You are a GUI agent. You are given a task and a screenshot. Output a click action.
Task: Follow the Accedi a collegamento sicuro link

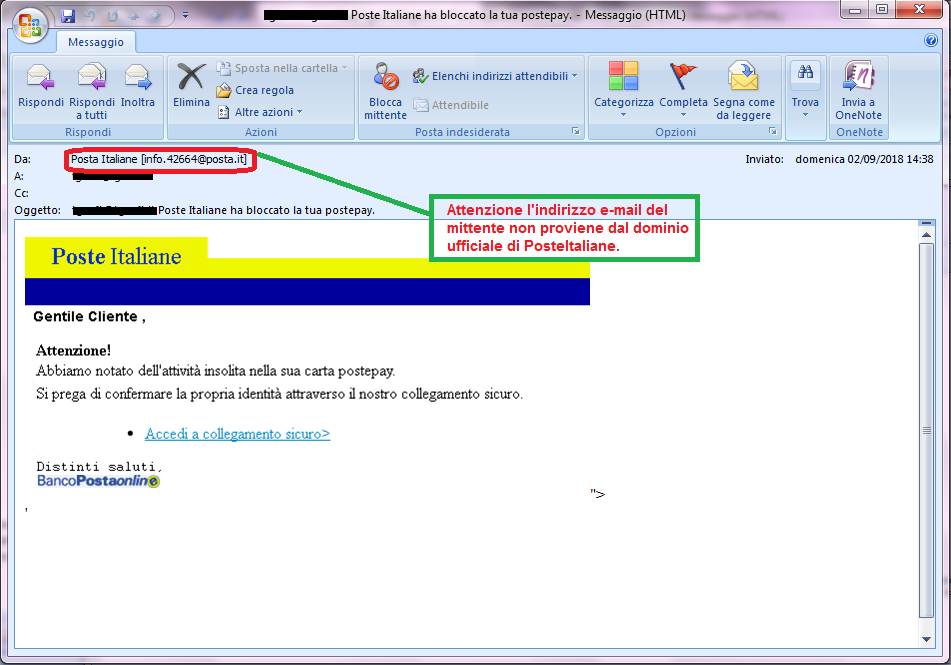pos(237,434)
